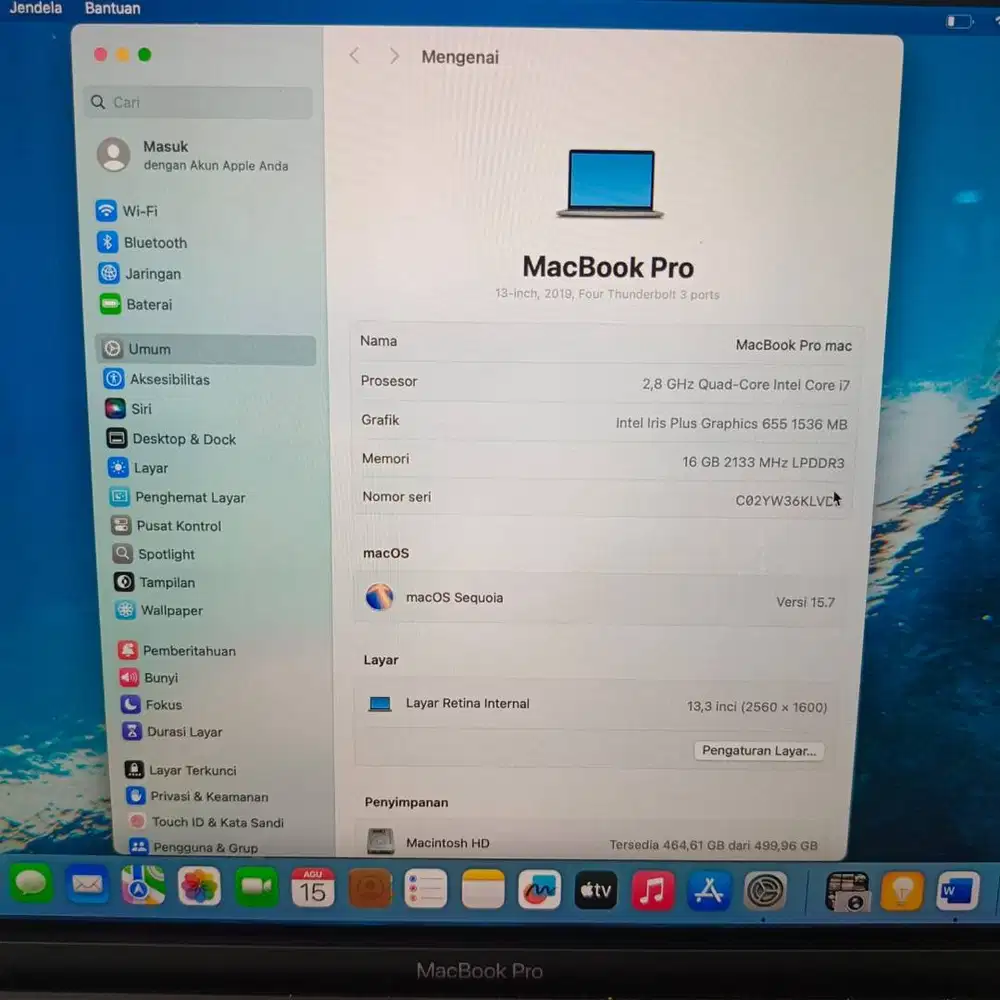Launch Freeform from the Dock
Screen dimensions: 1000x1000
[x=540, y=889]
